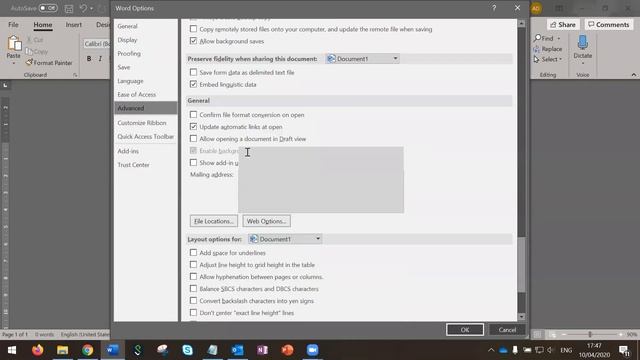Check Allow opening a document in Draft view
640x360 pixels.
click(193, 139)
